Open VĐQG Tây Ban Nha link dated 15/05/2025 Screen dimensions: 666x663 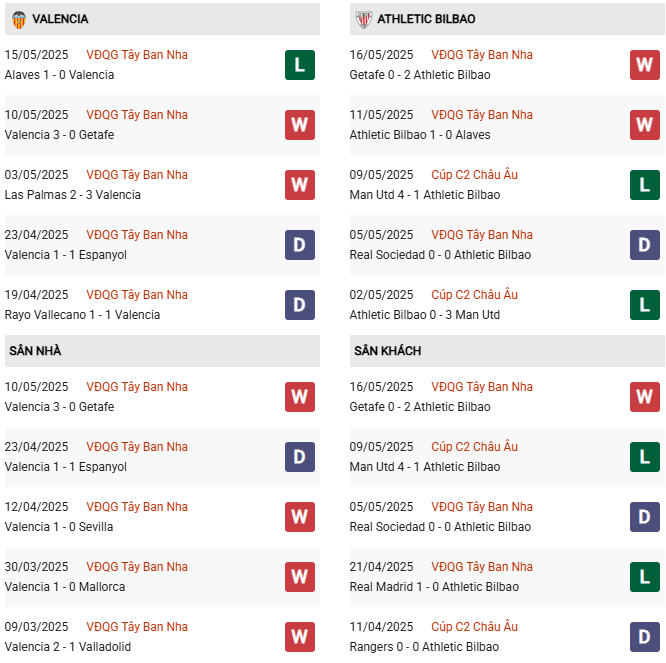click(x=137, y=55)
